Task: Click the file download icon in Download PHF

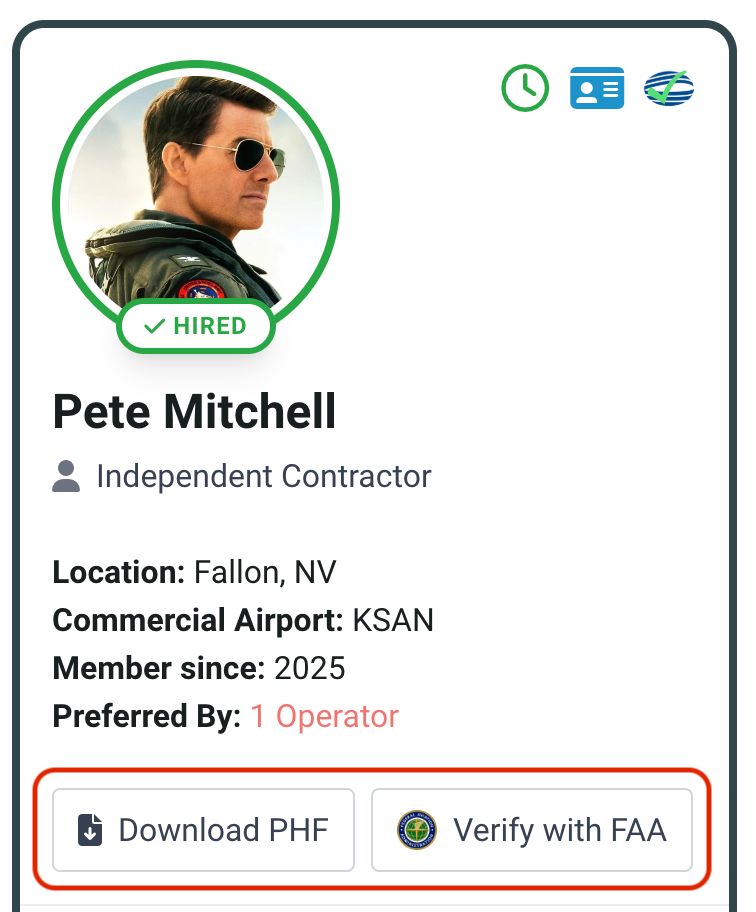Action: click(x=90, y=830)
